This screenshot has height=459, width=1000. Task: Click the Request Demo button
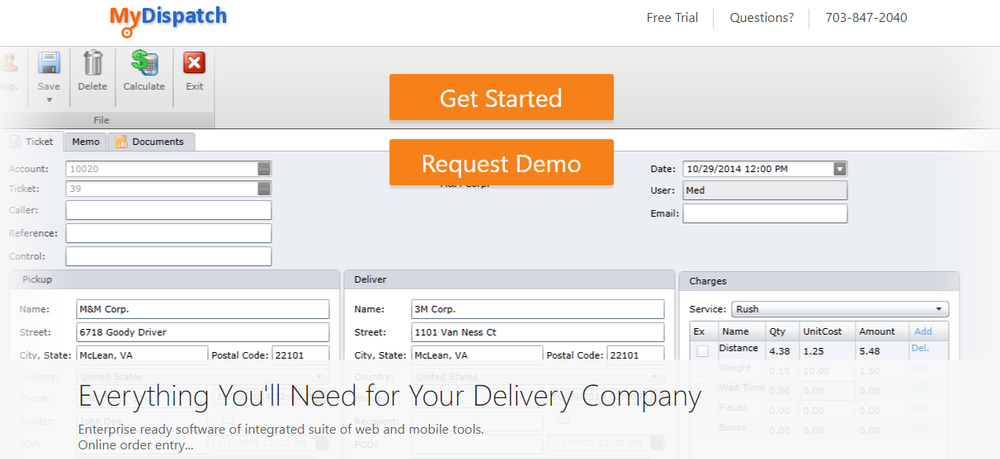[501, 163]
